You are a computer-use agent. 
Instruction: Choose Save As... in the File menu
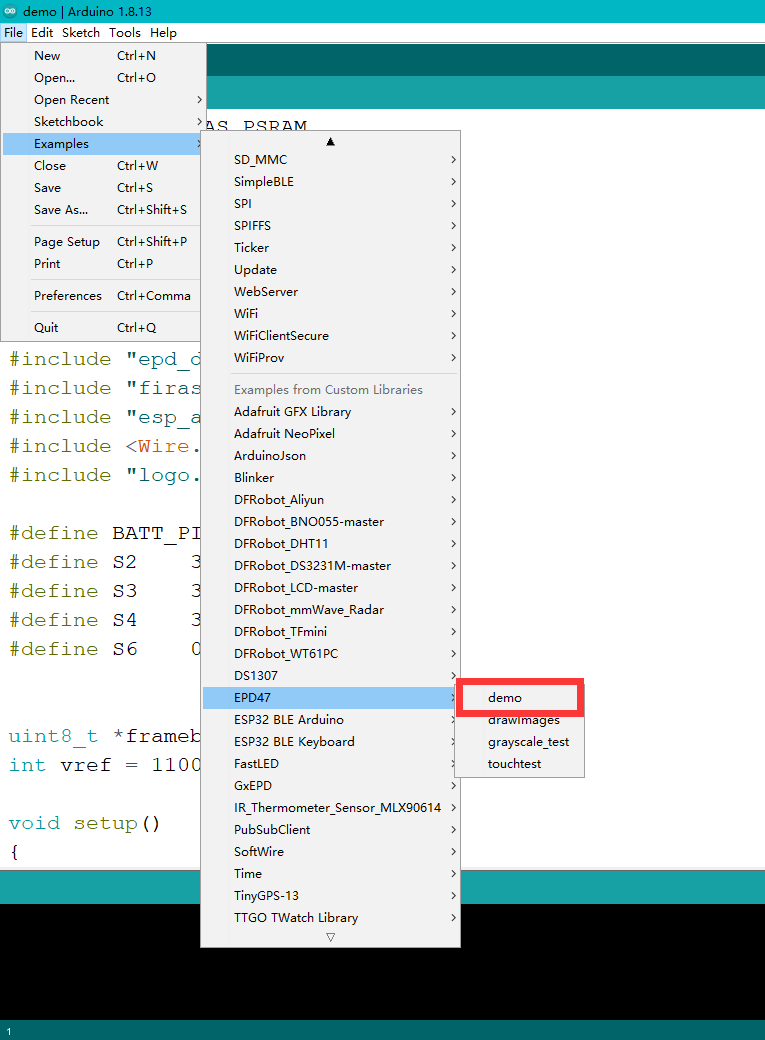click(103, 210)
